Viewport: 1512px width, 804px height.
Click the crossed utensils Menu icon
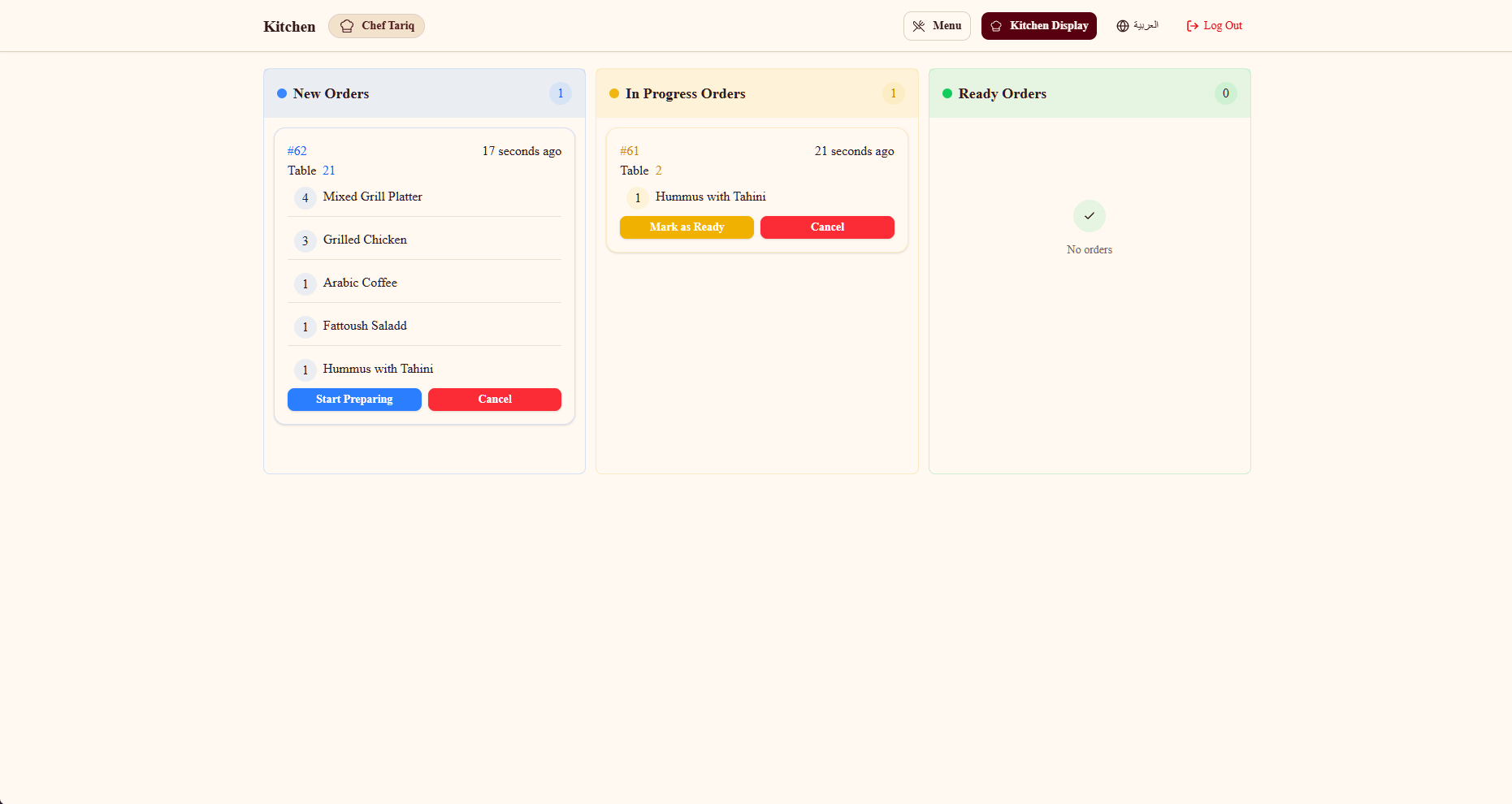click(x=919, y=26)
